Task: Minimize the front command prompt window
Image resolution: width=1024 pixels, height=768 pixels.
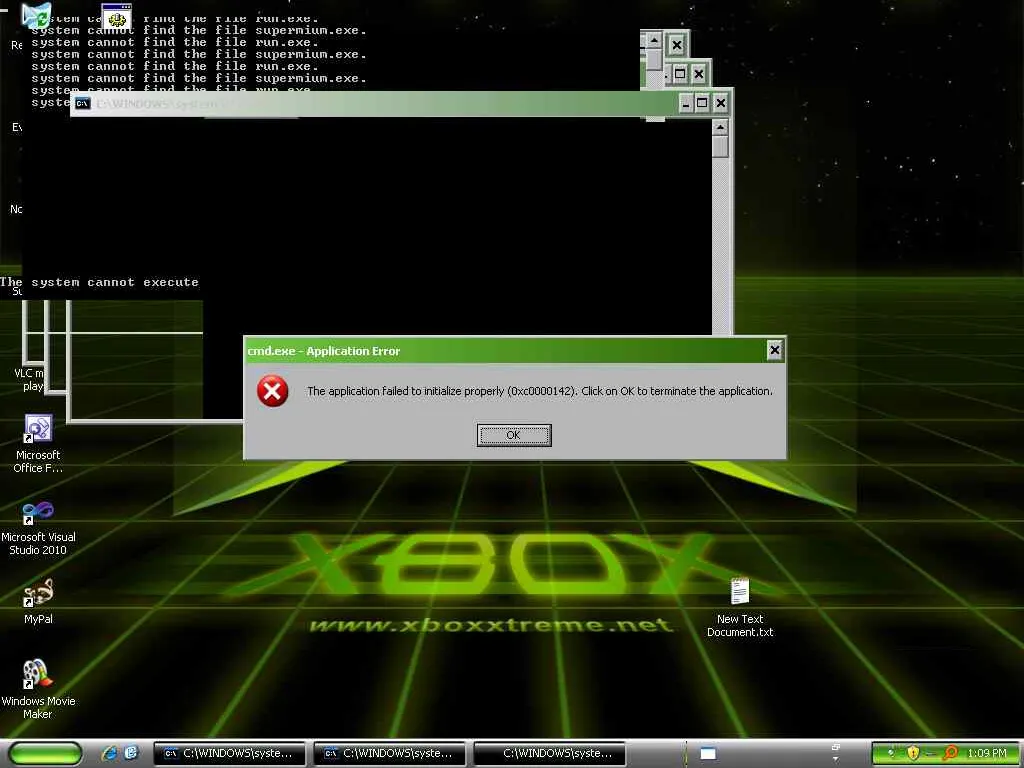Action: [686, 103]
